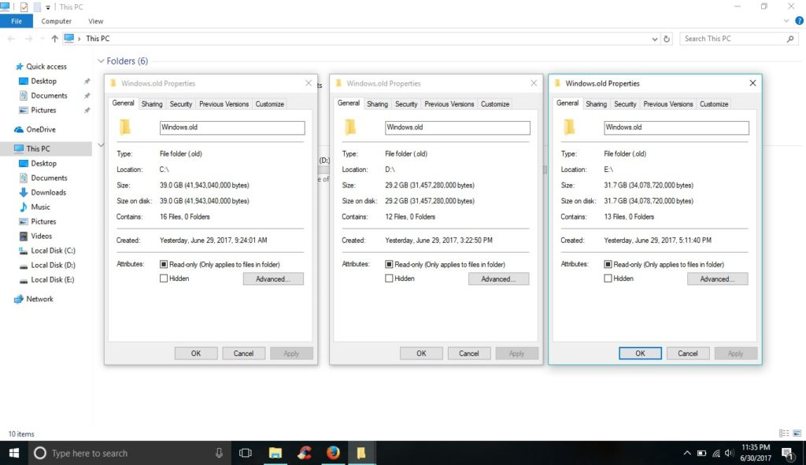Click the This PC monitor icon in sidebar
This screenshot has height=465, width=806.
point(19,148)
